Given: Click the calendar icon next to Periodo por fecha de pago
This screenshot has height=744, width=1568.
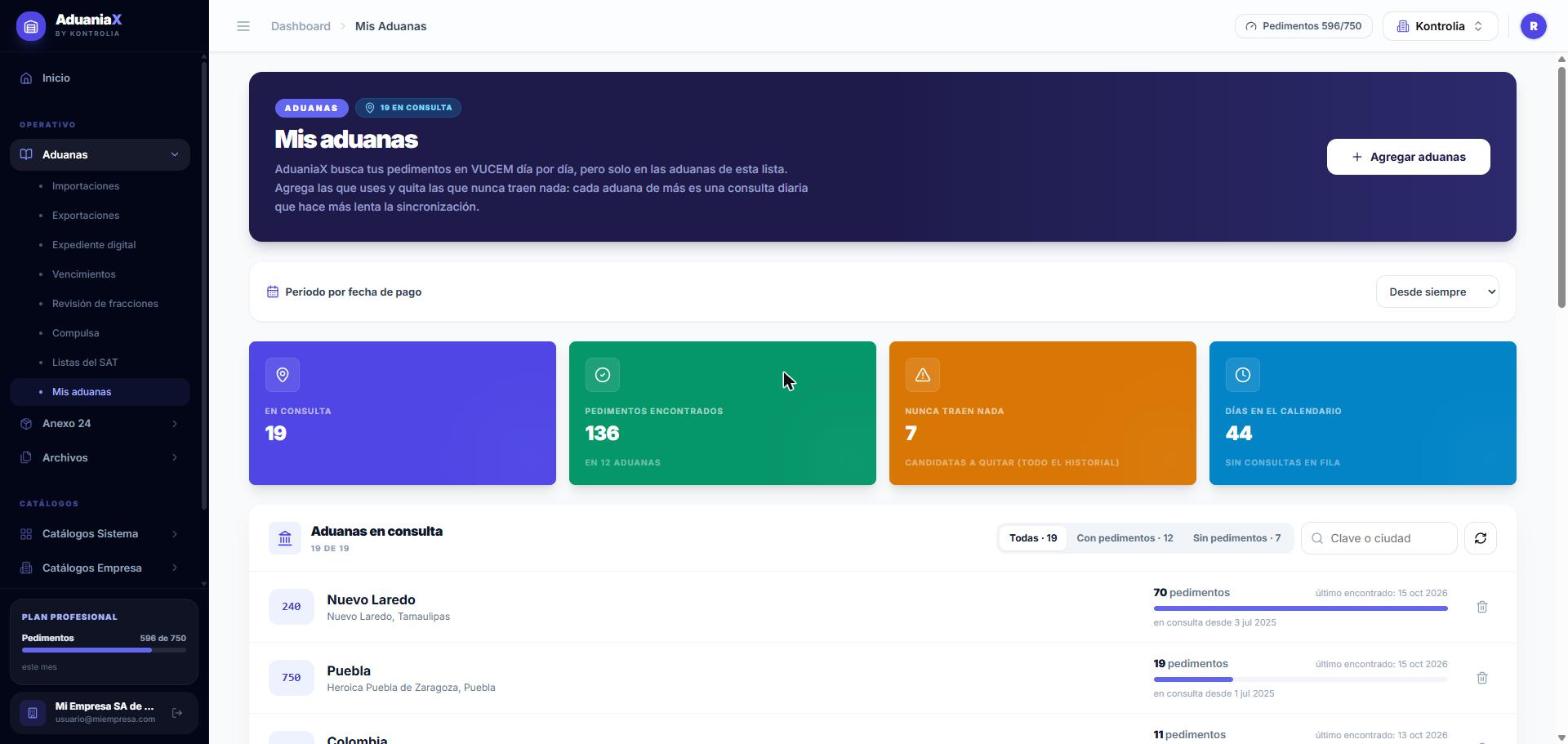Looking at the screenshot, I should pos(272,292).
